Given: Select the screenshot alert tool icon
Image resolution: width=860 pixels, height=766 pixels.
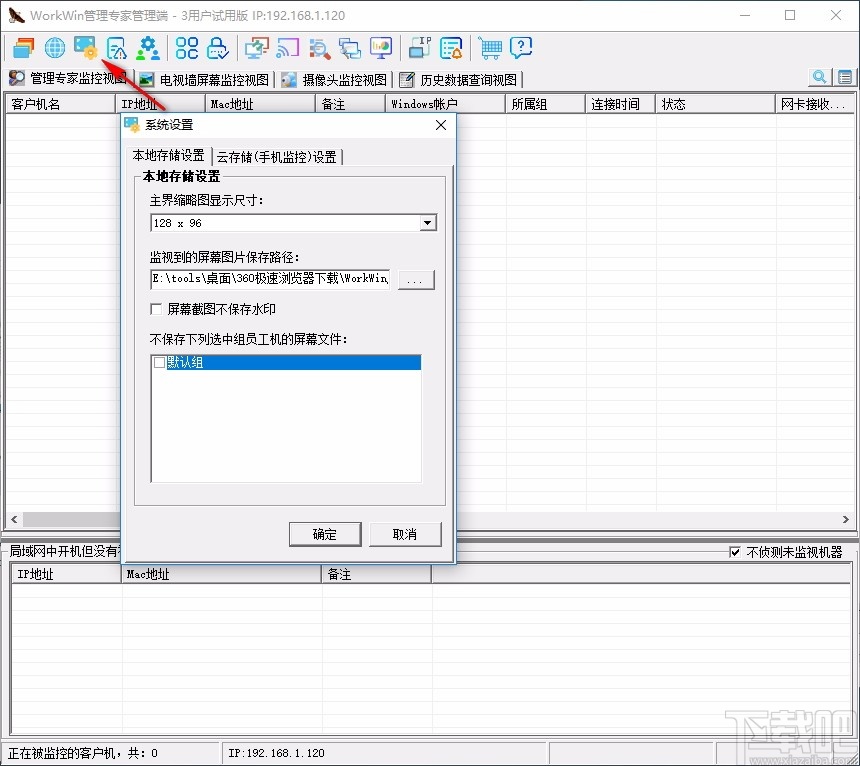Looking at the screenshot, I should 116,47.
